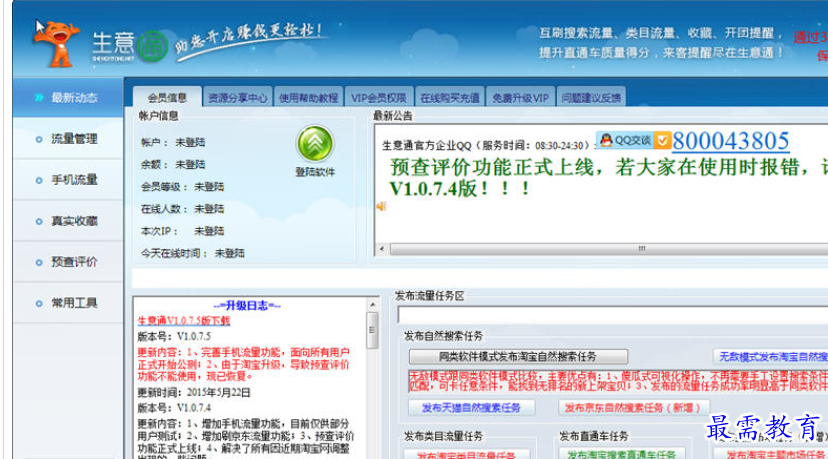Click 本次IP： 未登陆 text
Image resolution: width=828 pixels, height=459 pixels.
point(182,231)
